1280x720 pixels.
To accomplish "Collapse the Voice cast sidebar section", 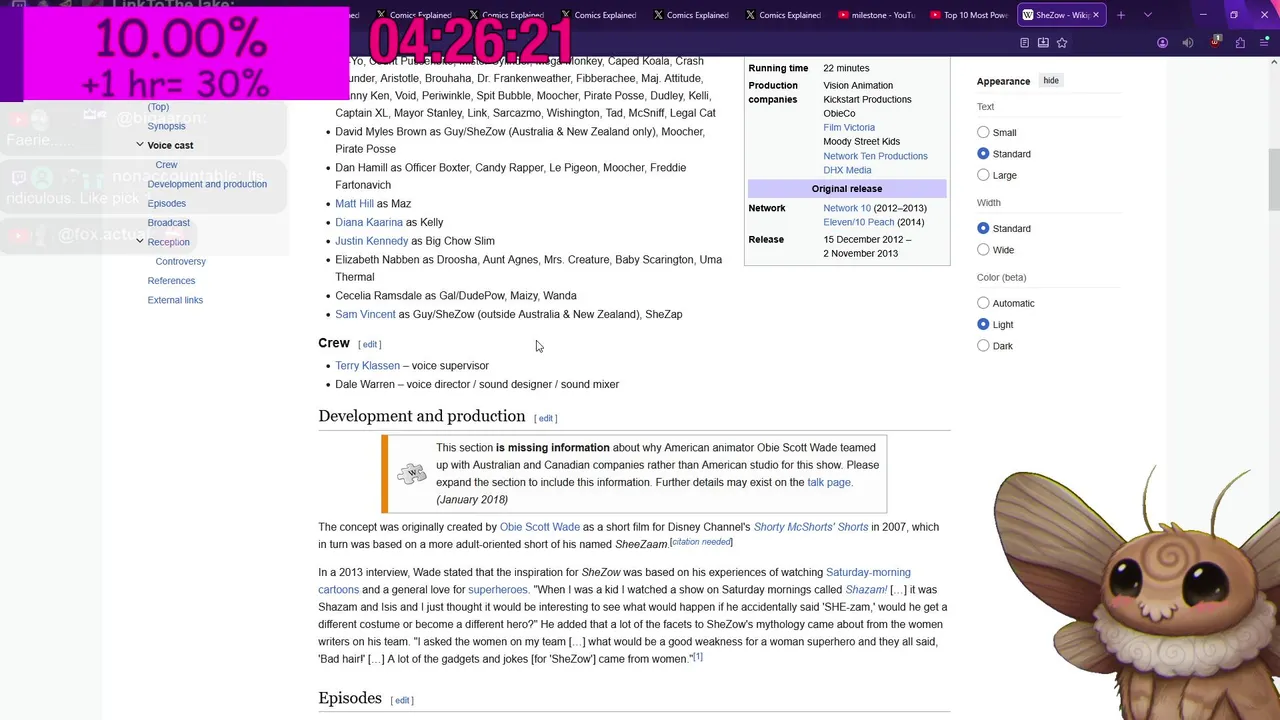I will (140, 145).
